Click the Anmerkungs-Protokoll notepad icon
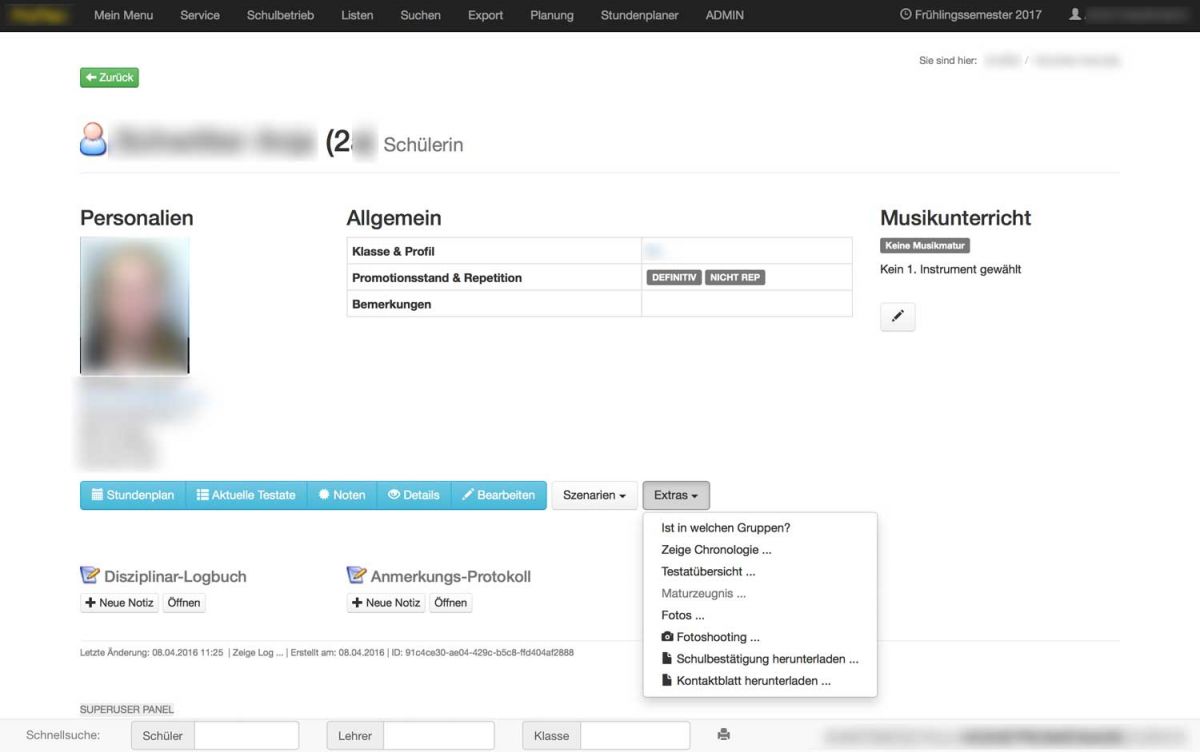 point(356,576)
